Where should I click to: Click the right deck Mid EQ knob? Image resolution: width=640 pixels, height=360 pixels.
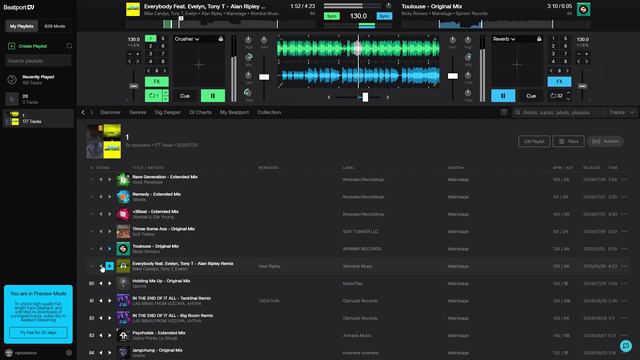click(x=468, y=57)
